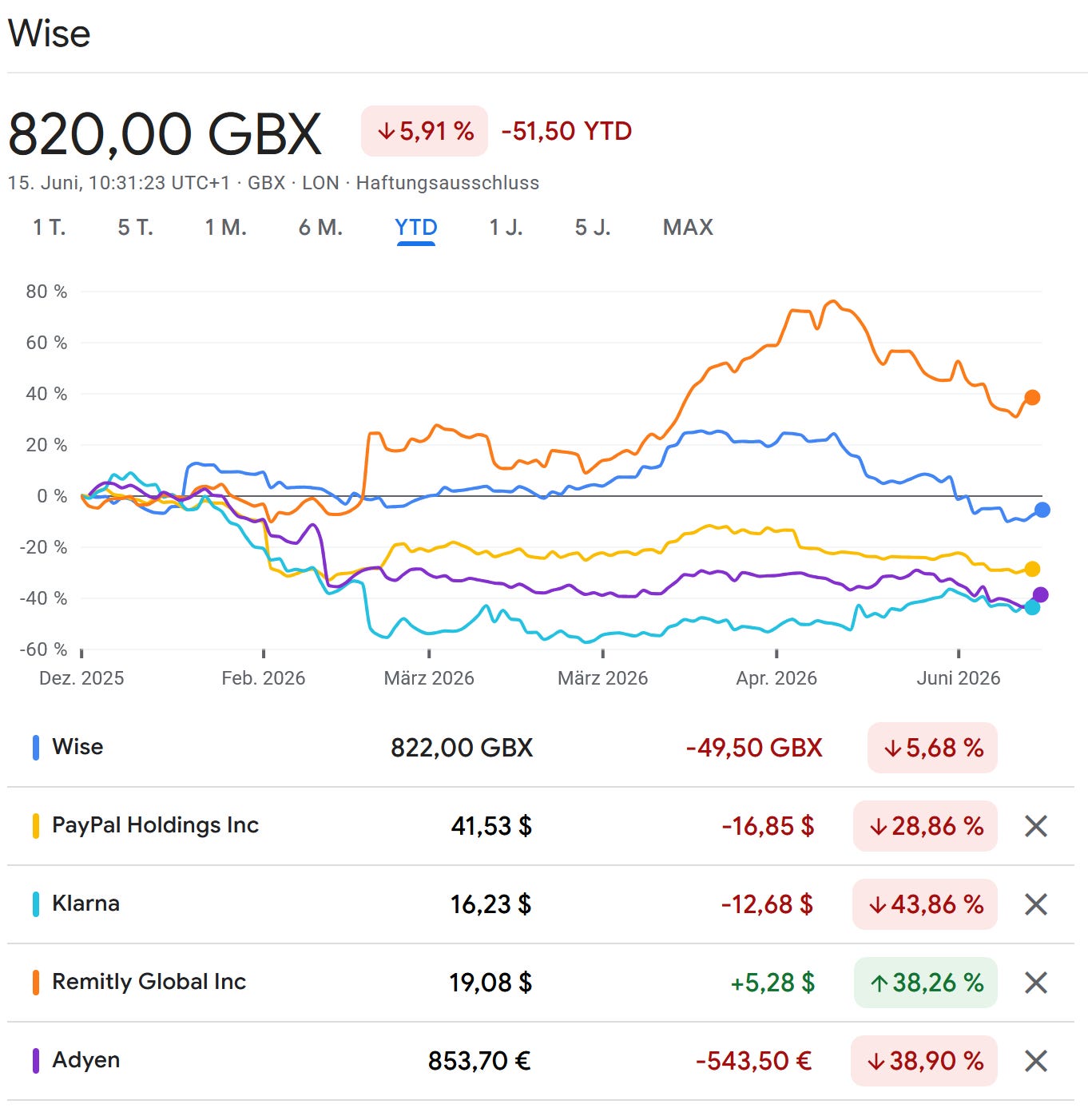Image resolution: width=1088 pixels, height=1120 pixels.
Task: Click PayPal's change -16,85 $
Action: (x=768, y=826)
